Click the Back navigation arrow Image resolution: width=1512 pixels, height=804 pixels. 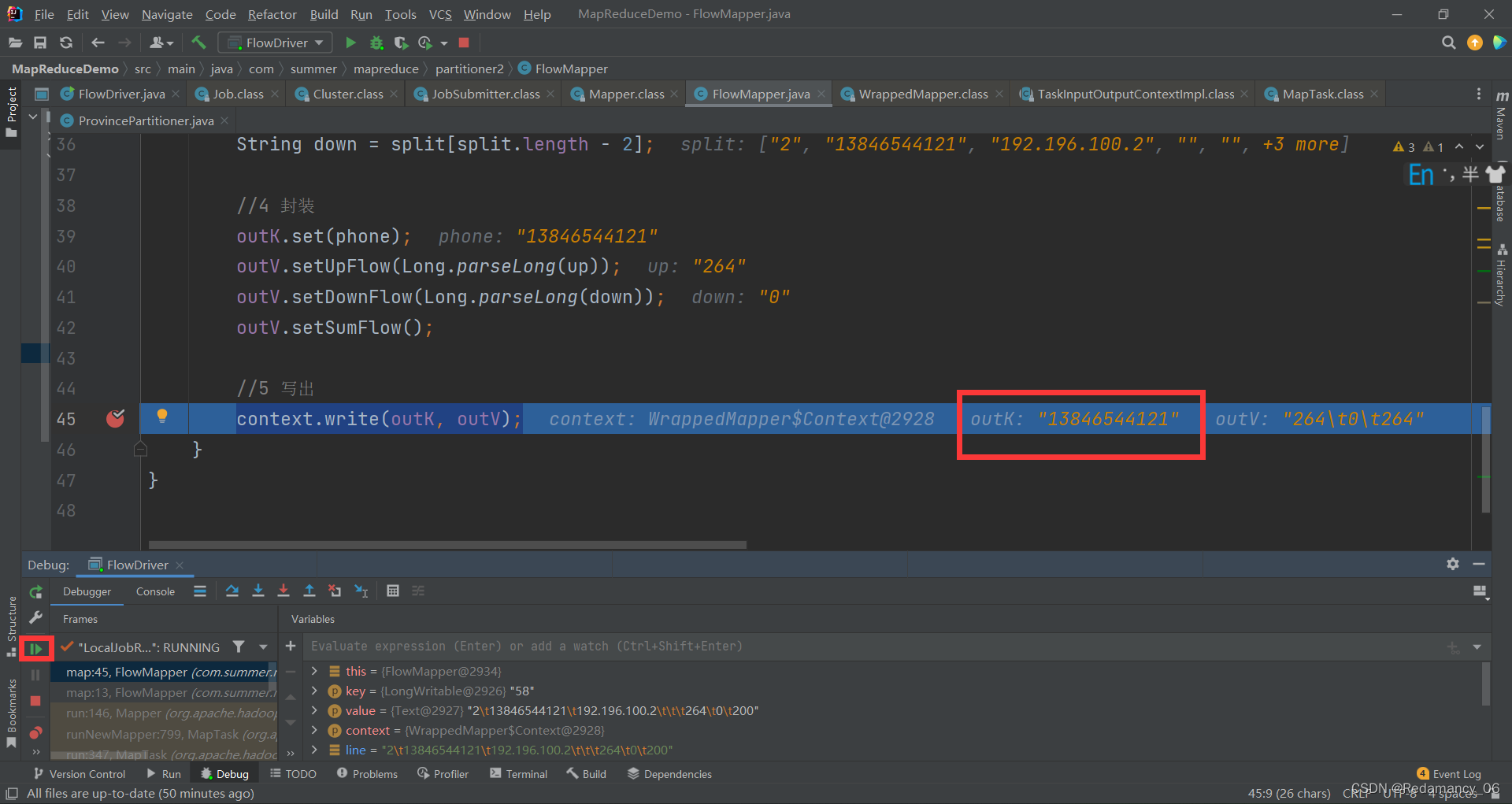coord(98,43)
